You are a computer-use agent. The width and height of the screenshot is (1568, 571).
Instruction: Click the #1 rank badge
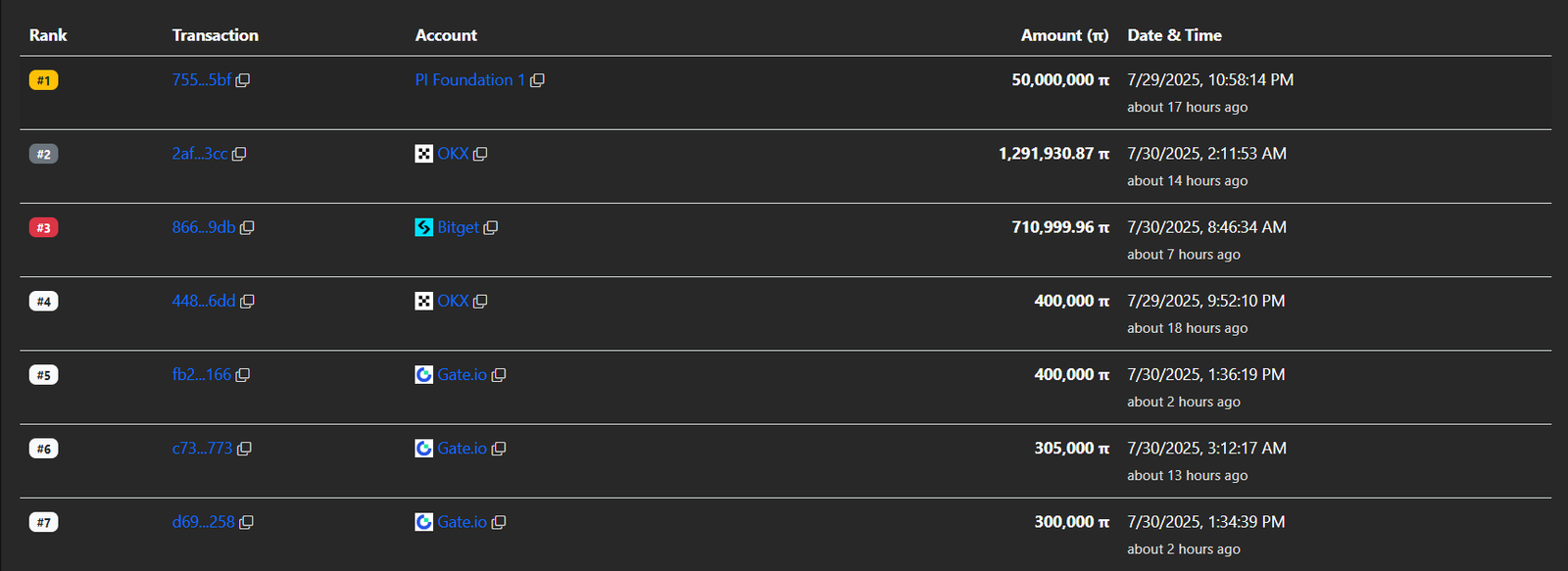tap(43, 80)
